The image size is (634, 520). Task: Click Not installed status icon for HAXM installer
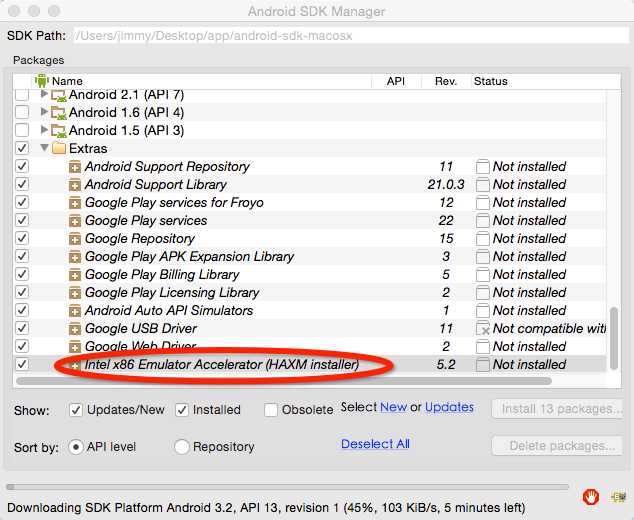click(482, 365)
